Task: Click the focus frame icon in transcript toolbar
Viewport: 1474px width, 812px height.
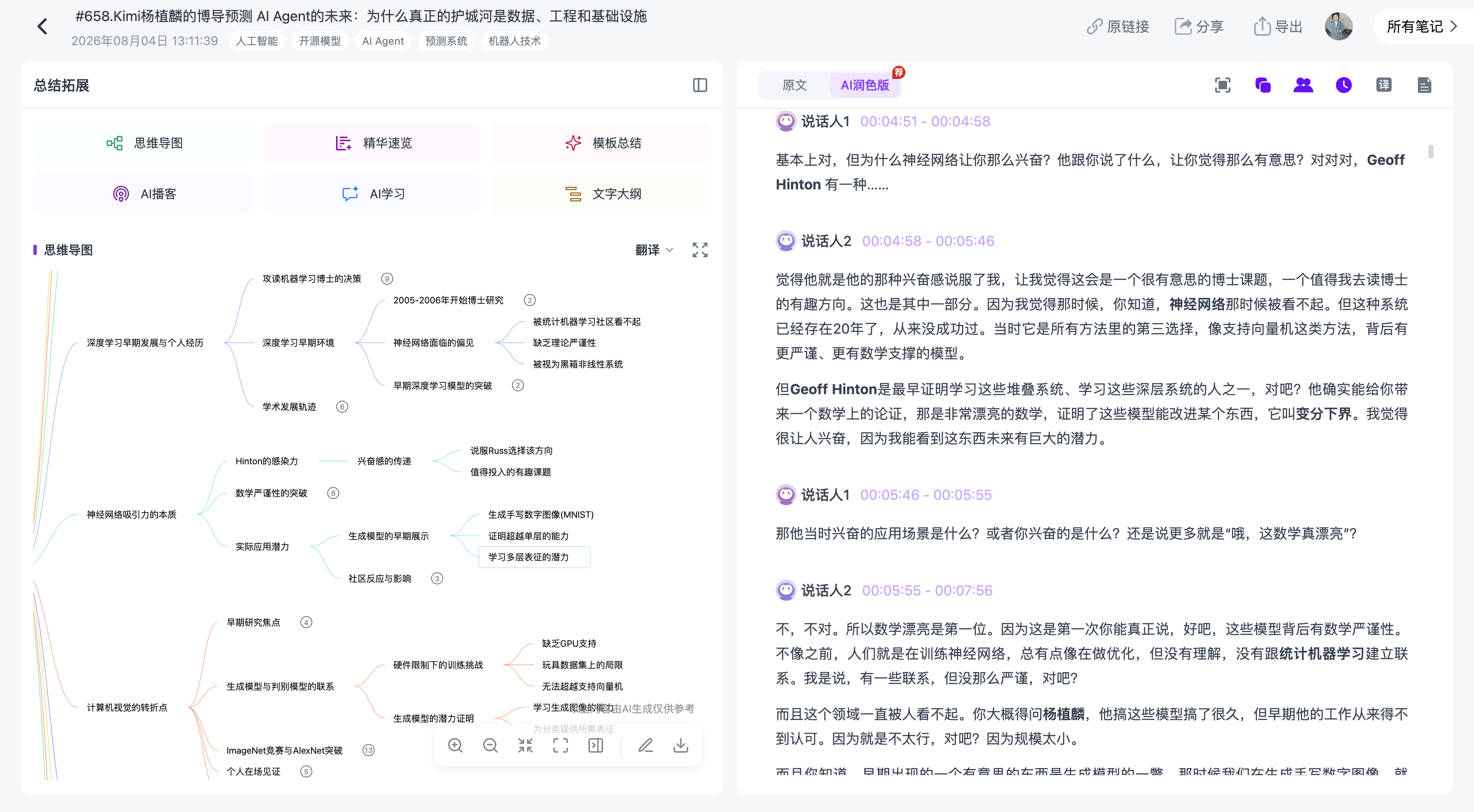Action: pyautogui.click(x=1223, y=85)
